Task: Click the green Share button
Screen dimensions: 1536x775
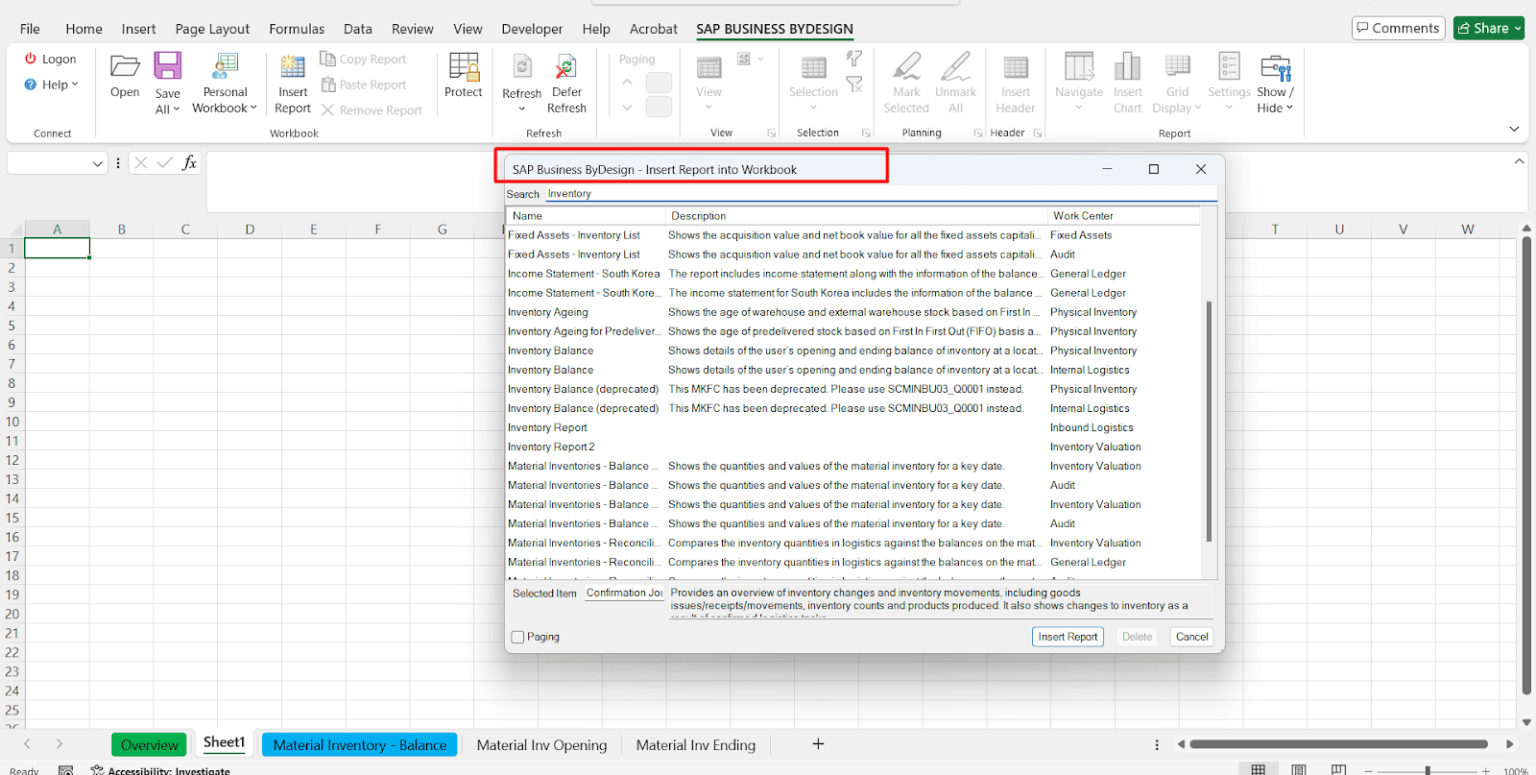Action: 1489,28
